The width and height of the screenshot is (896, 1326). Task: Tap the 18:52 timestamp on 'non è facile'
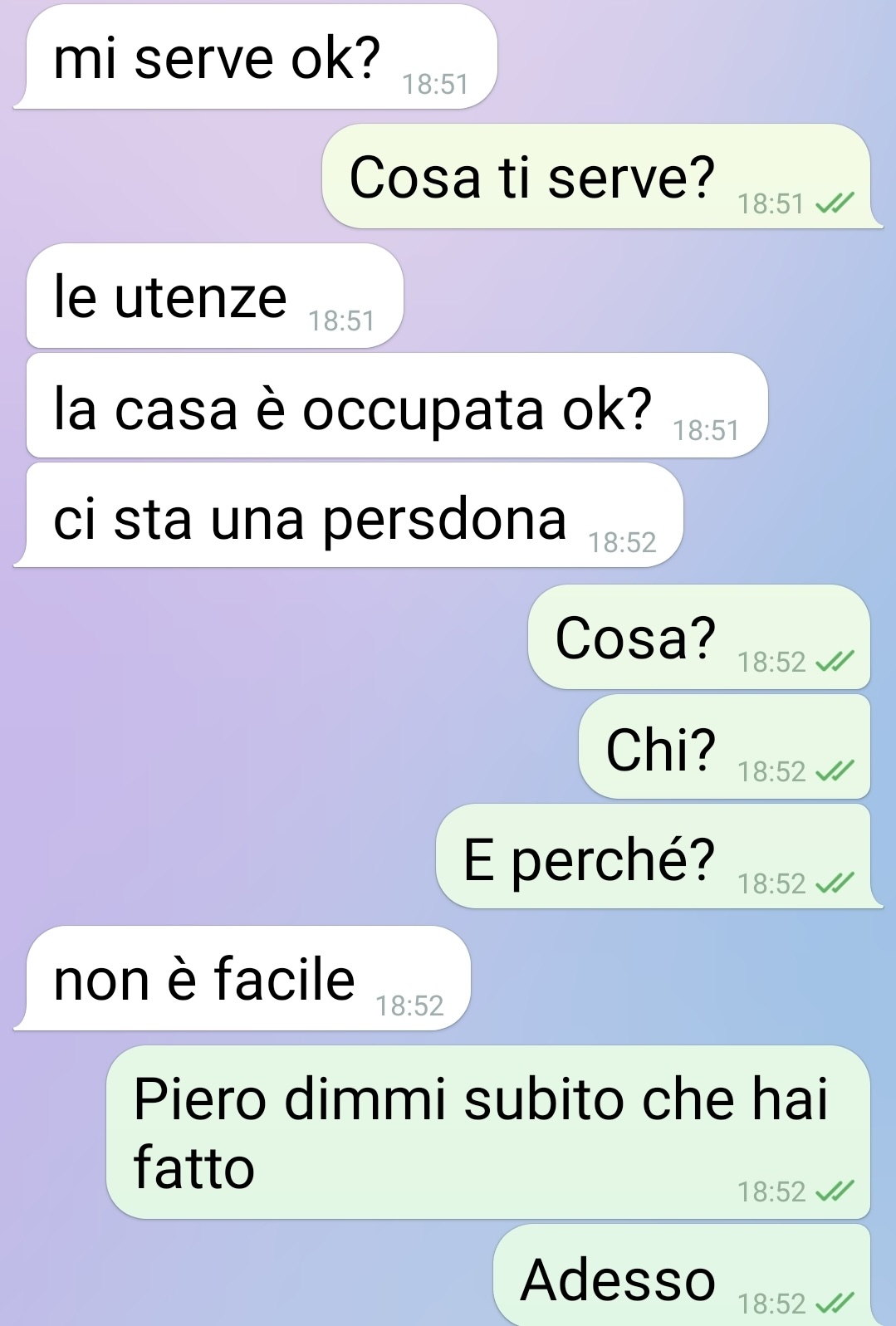pos(409,1006)
